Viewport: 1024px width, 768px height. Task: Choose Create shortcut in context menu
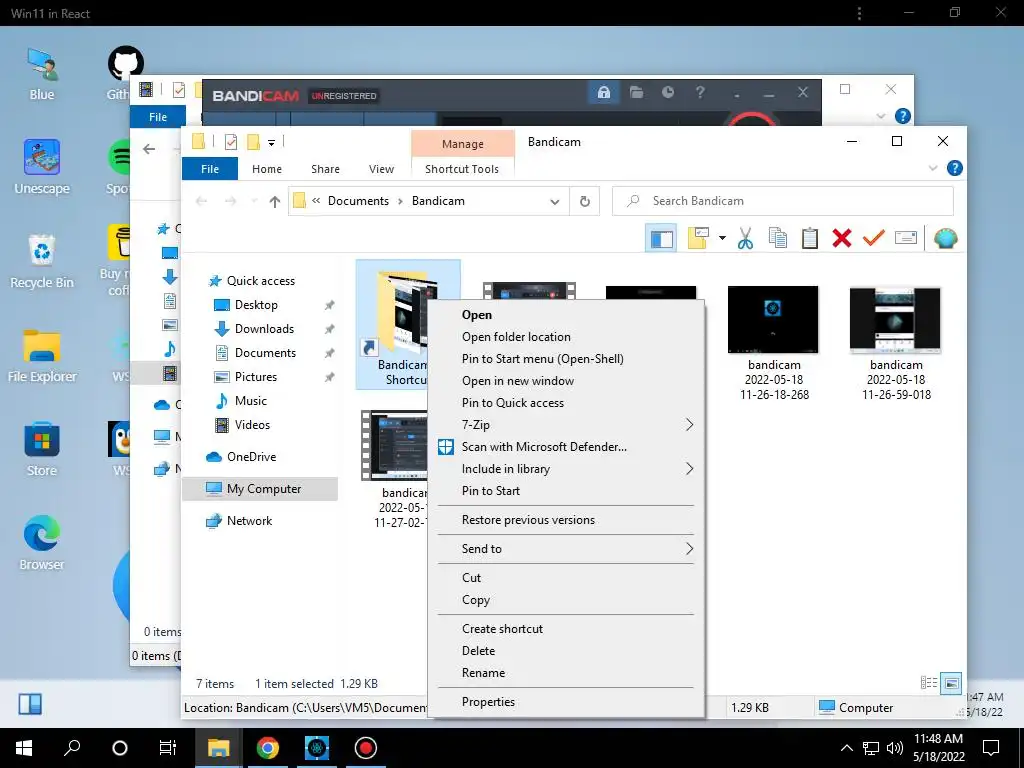[x=566, y=629]
